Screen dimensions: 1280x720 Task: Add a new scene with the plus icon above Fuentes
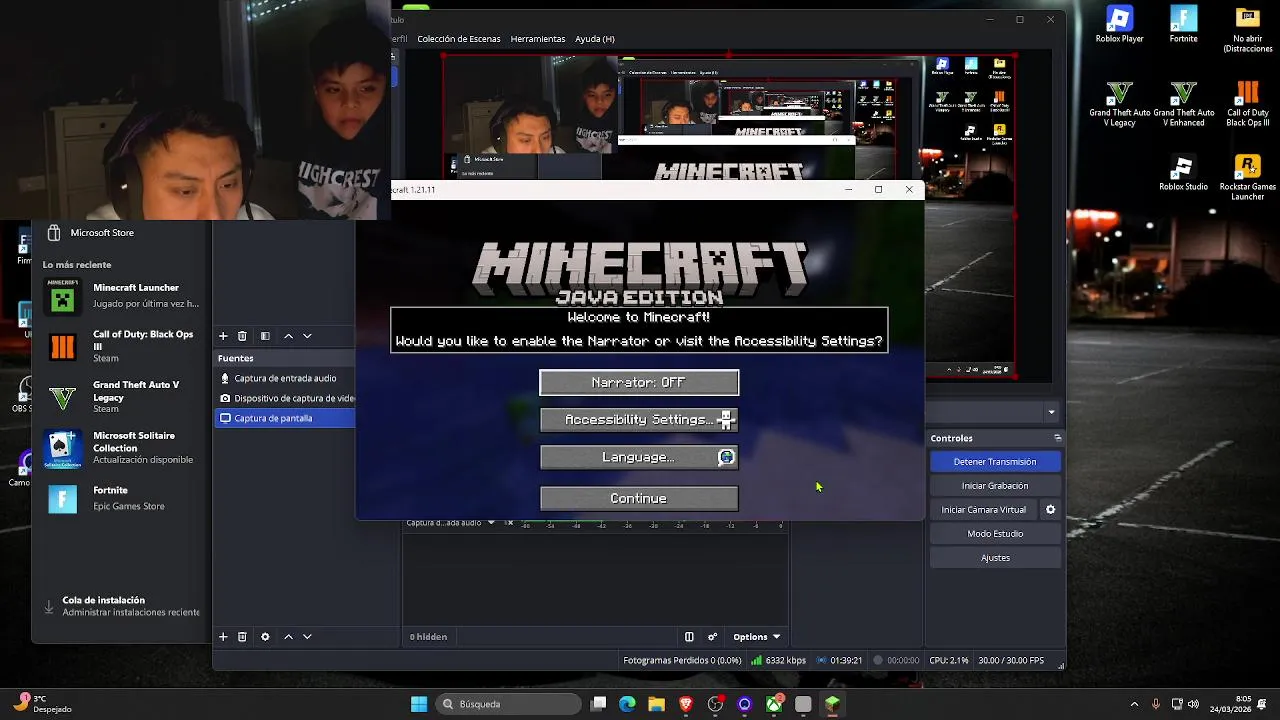tap(223, 336)
